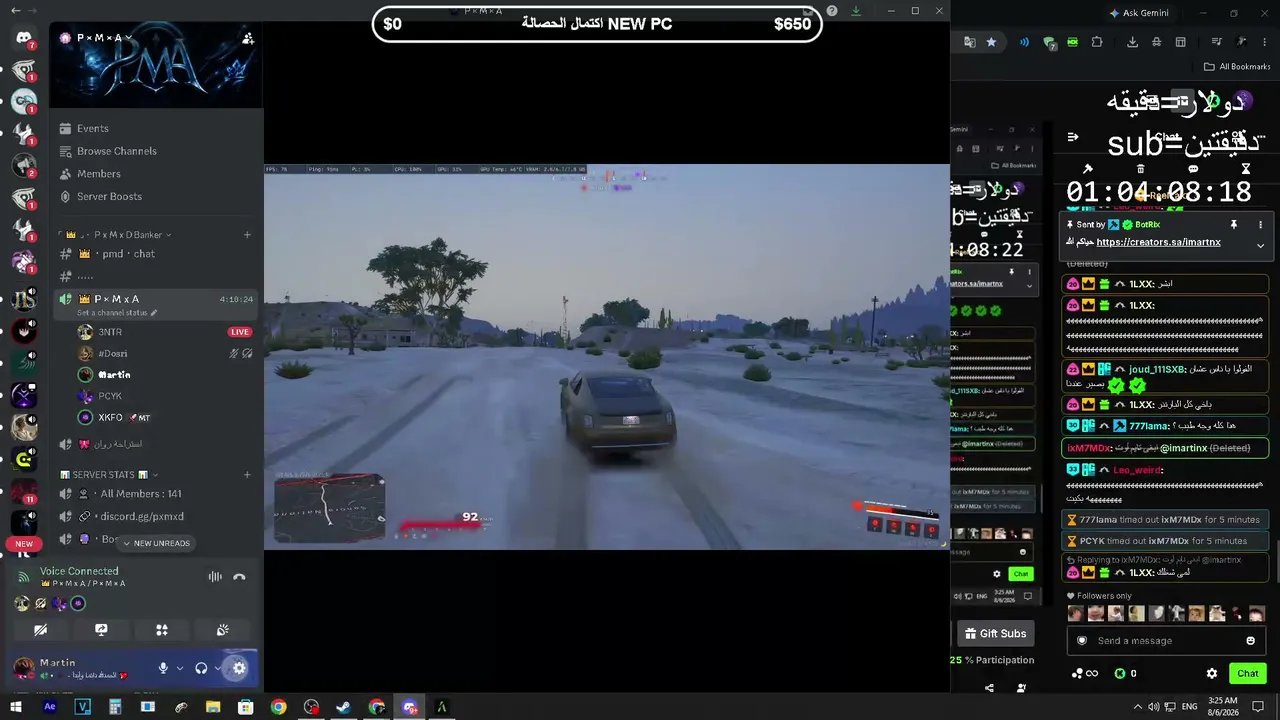The image size is (1280, 720).
Task: Start a Discord activity
Action: [162, 630]
